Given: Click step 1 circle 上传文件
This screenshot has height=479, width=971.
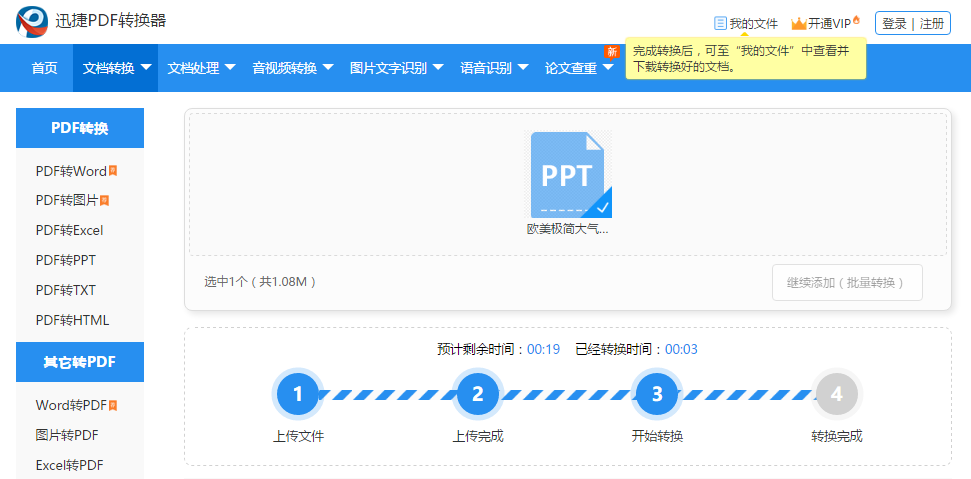Looking at the screenshot, I should tap(298, 394).
